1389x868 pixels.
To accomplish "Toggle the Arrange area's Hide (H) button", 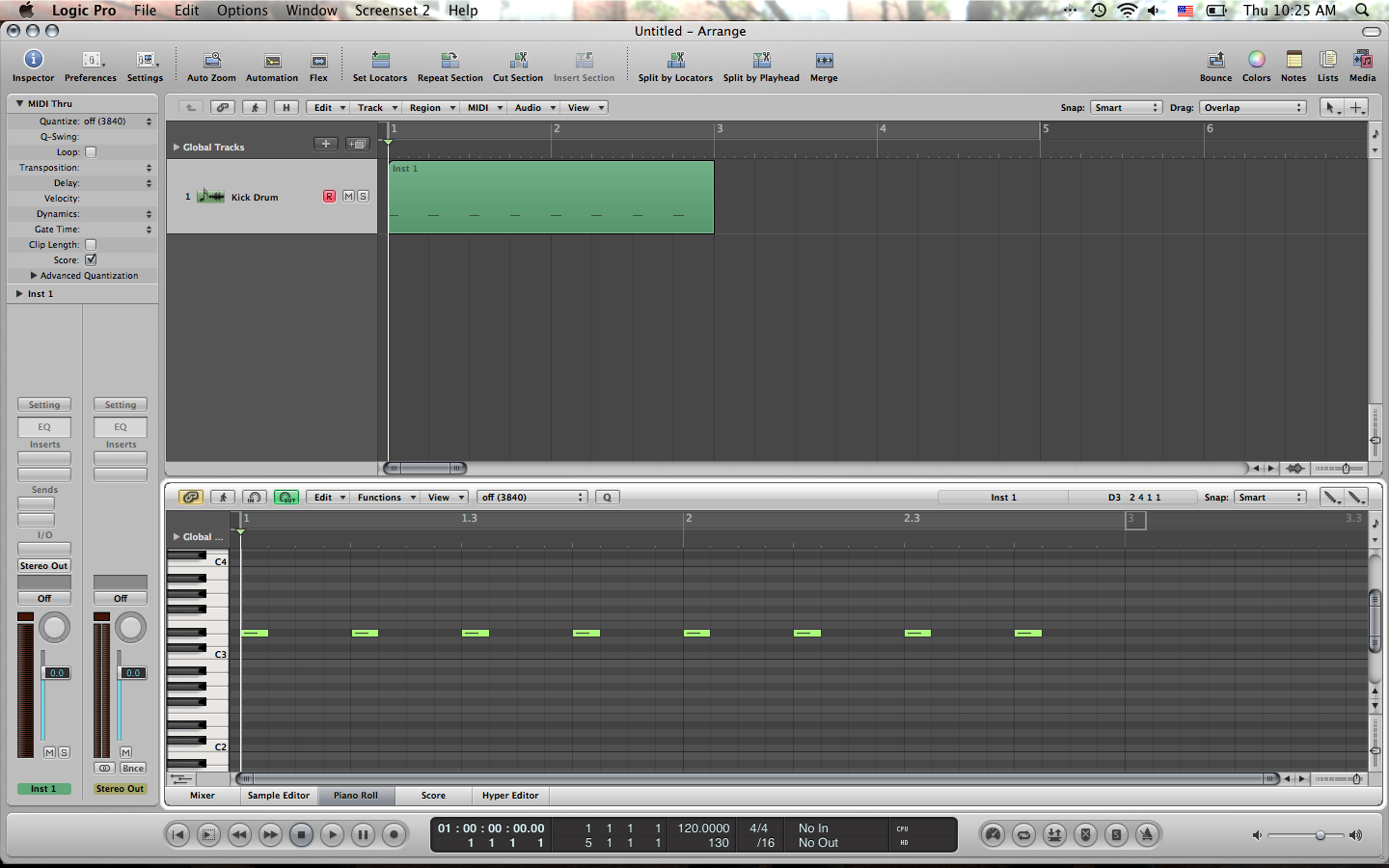I will tap(286, 108).
